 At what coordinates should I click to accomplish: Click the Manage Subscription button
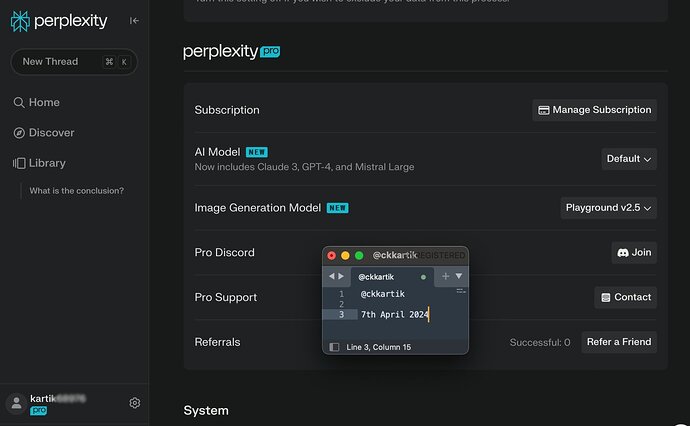click(595, 110)
